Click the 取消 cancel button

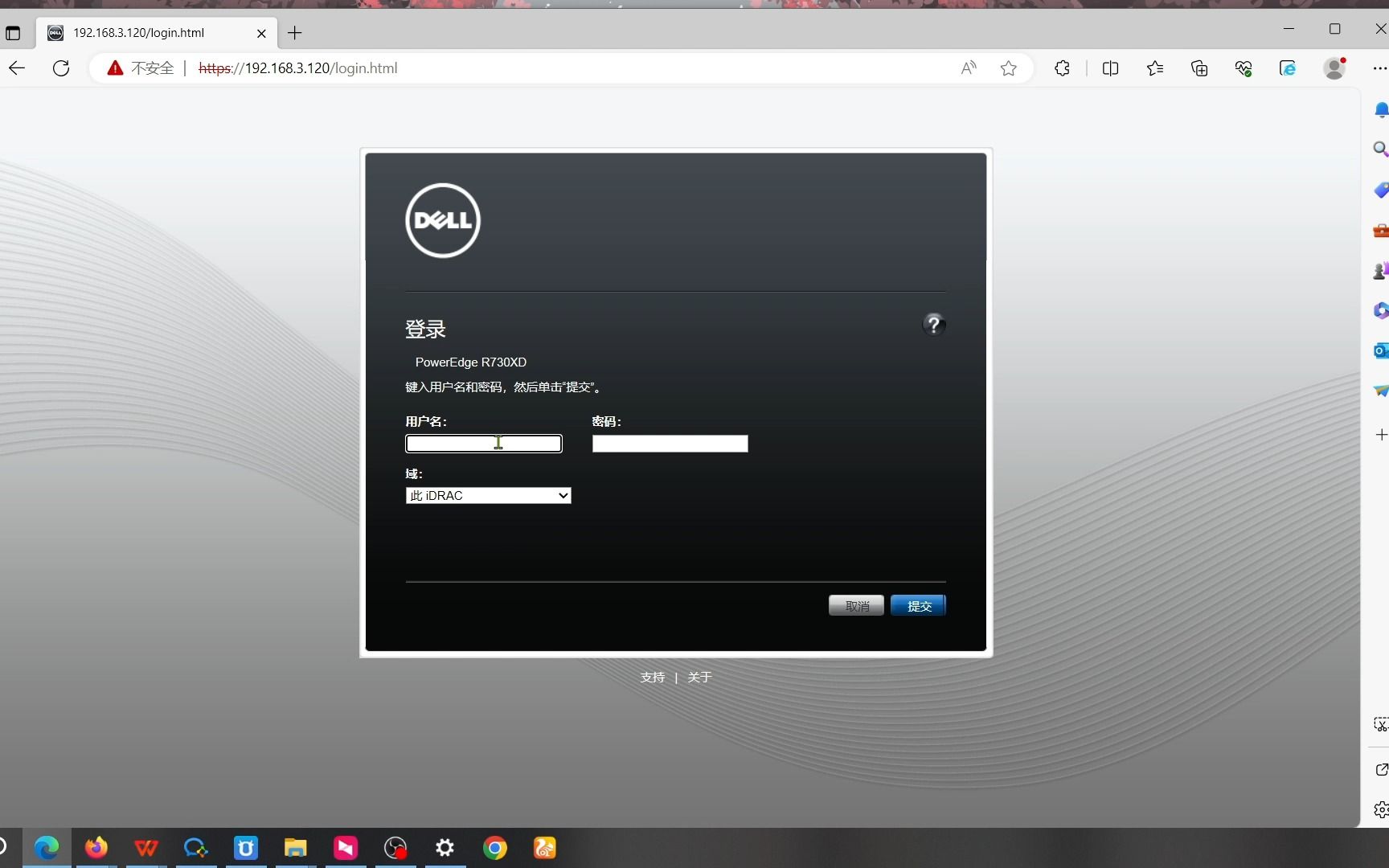pyautogui.click(x=856, y=606)
